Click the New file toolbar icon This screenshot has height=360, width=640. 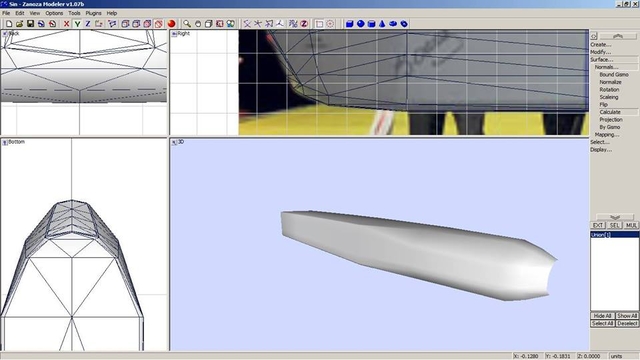[9, 24]
